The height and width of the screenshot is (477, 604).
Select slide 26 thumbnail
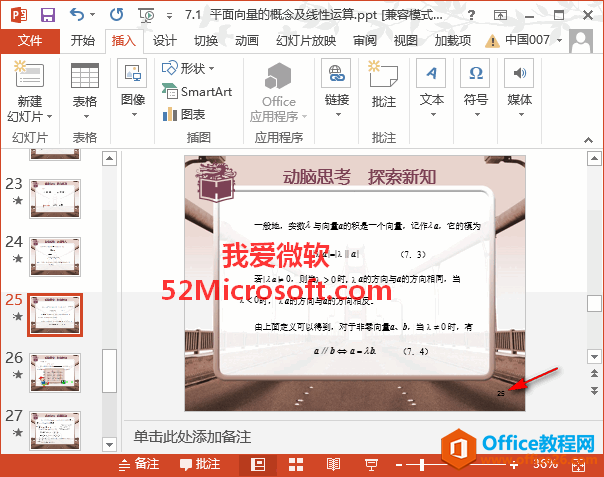55,371
